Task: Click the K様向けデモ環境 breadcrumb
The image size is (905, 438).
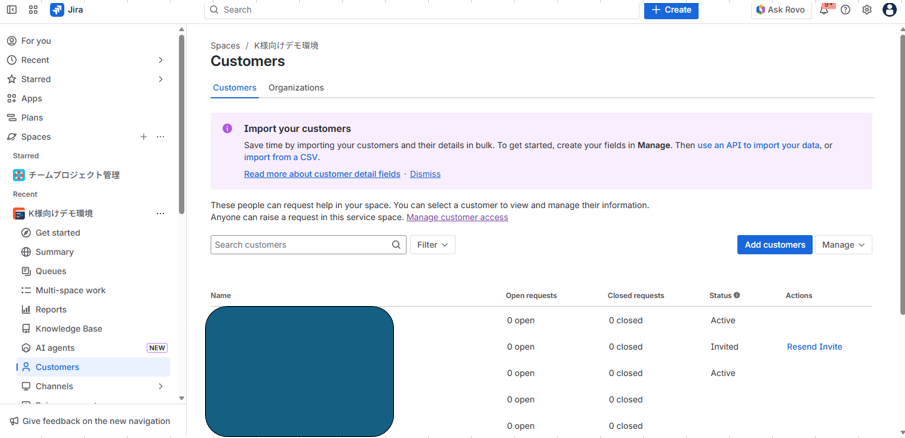Action: pos(286,46)
